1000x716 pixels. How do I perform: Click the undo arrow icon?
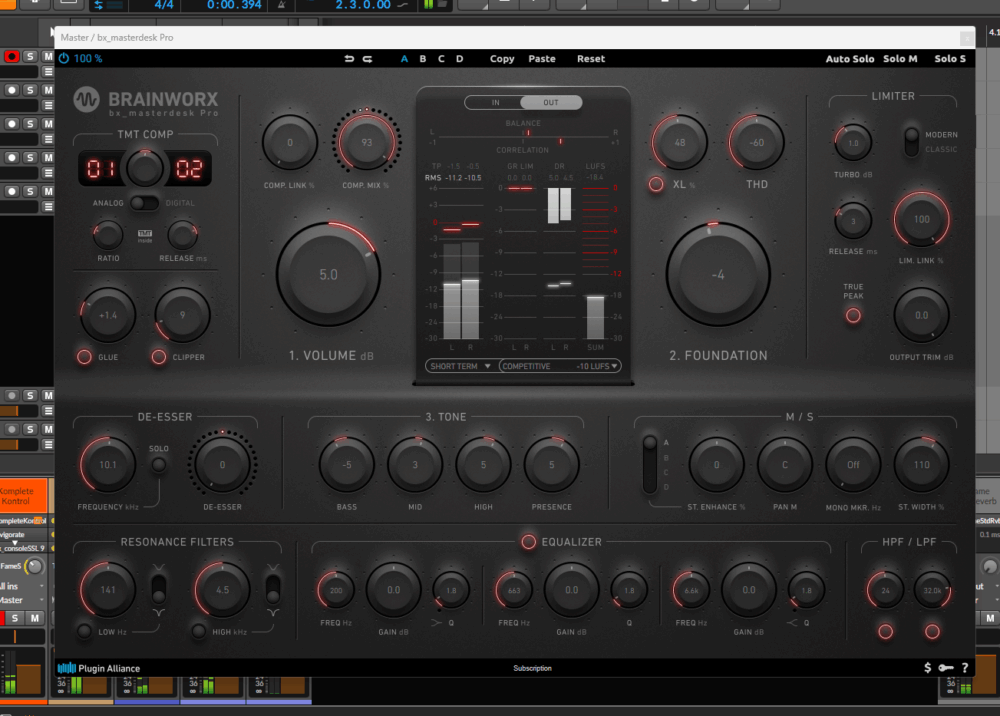coord(349,59)
